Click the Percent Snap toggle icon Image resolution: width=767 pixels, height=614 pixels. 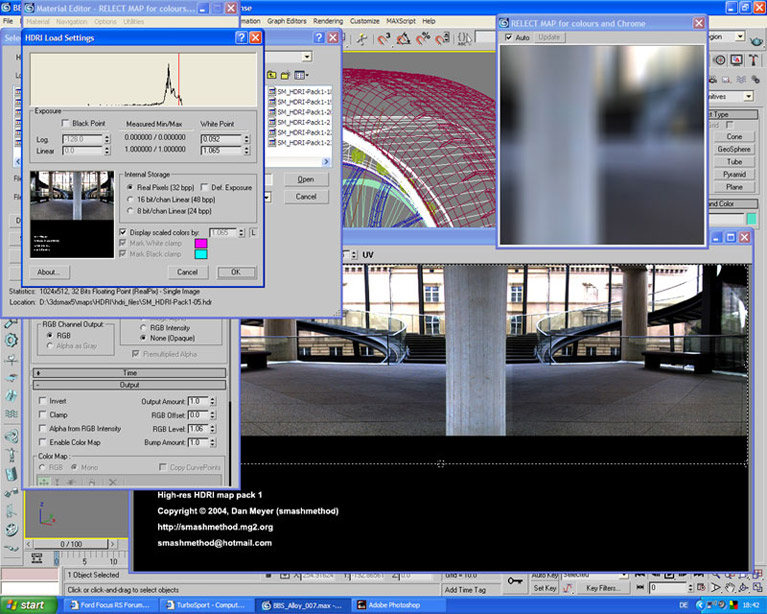coord(422,38)
